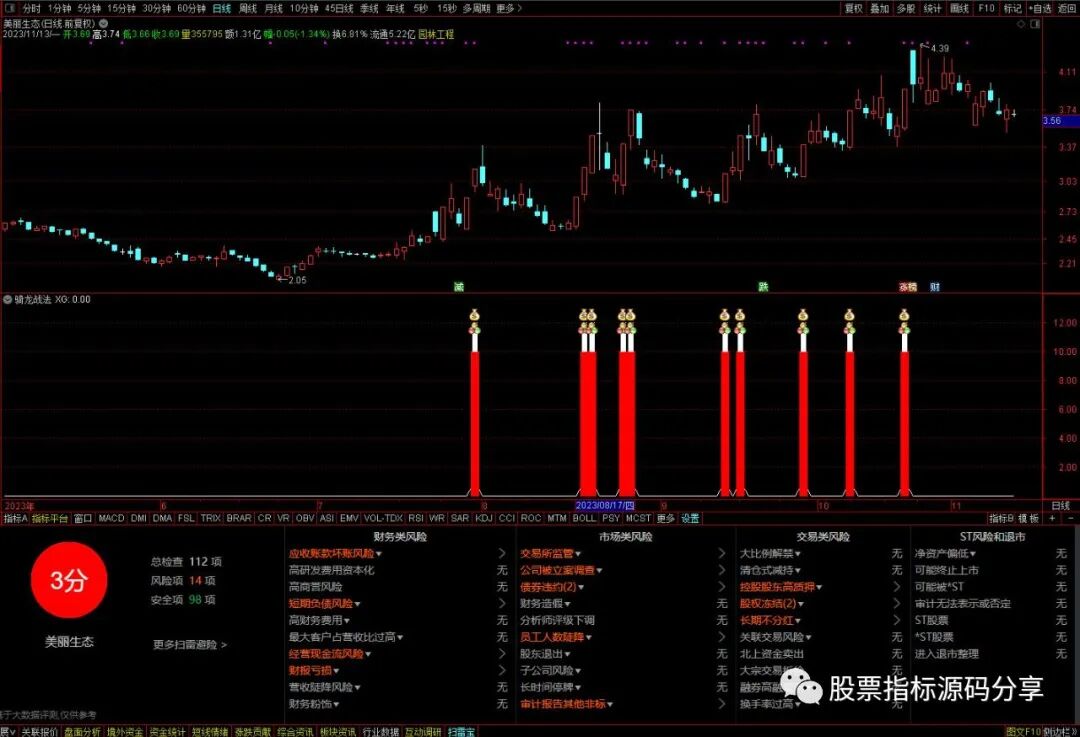The height and width of the screenshot is (737, 1080).
Task: Open the arrow beside 财报亏损
Action: (501, 670)
